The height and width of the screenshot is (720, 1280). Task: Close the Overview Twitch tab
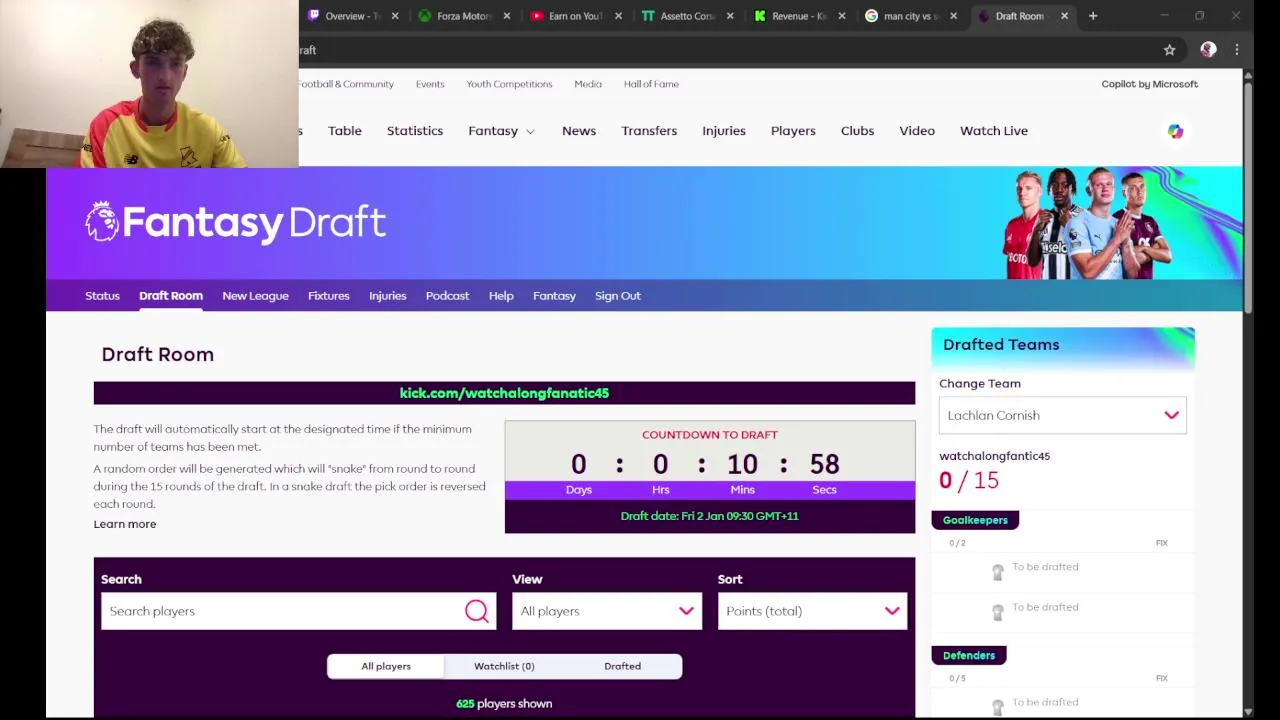pyautogui.click(x=395, y=16)
